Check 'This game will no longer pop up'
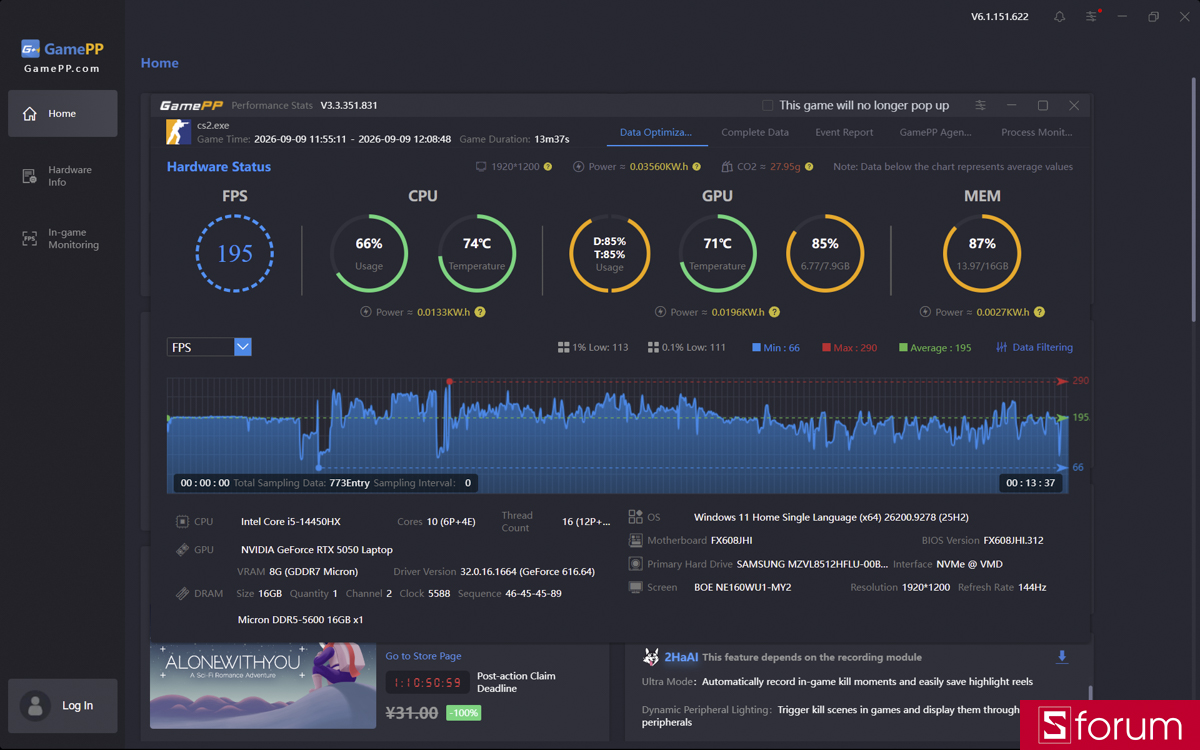 point(768,105)
